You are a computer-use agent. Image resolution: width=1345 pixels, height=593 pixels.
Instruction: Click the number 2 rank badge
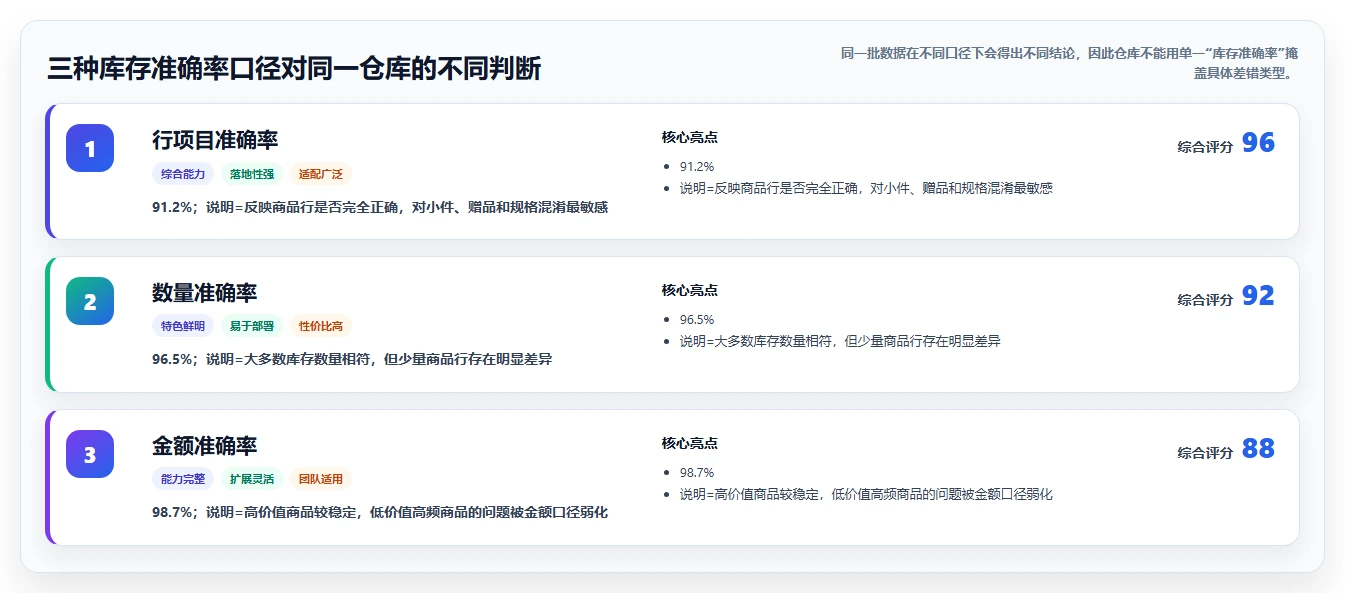(90, 301)
